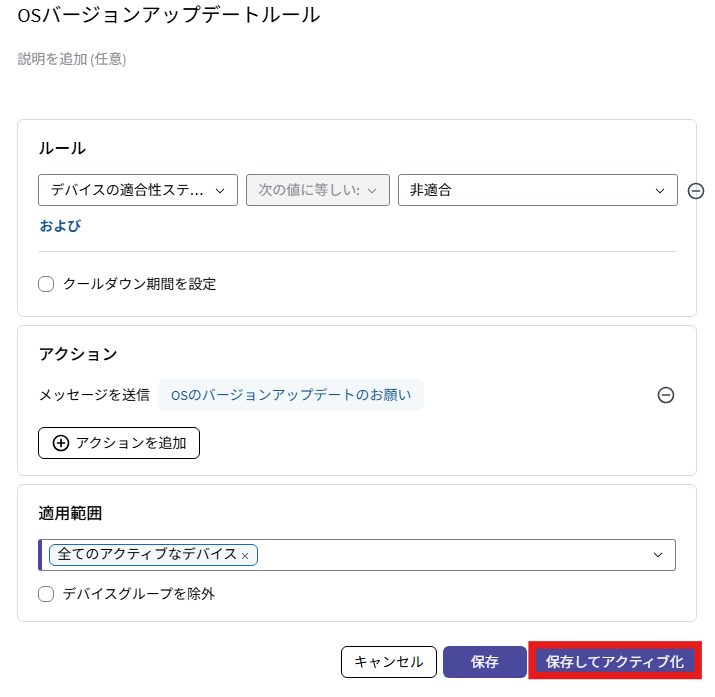This screenshot has width=715, height=697.
Task: Click 保存してアクティブ化 button
Action: (615, 661)
